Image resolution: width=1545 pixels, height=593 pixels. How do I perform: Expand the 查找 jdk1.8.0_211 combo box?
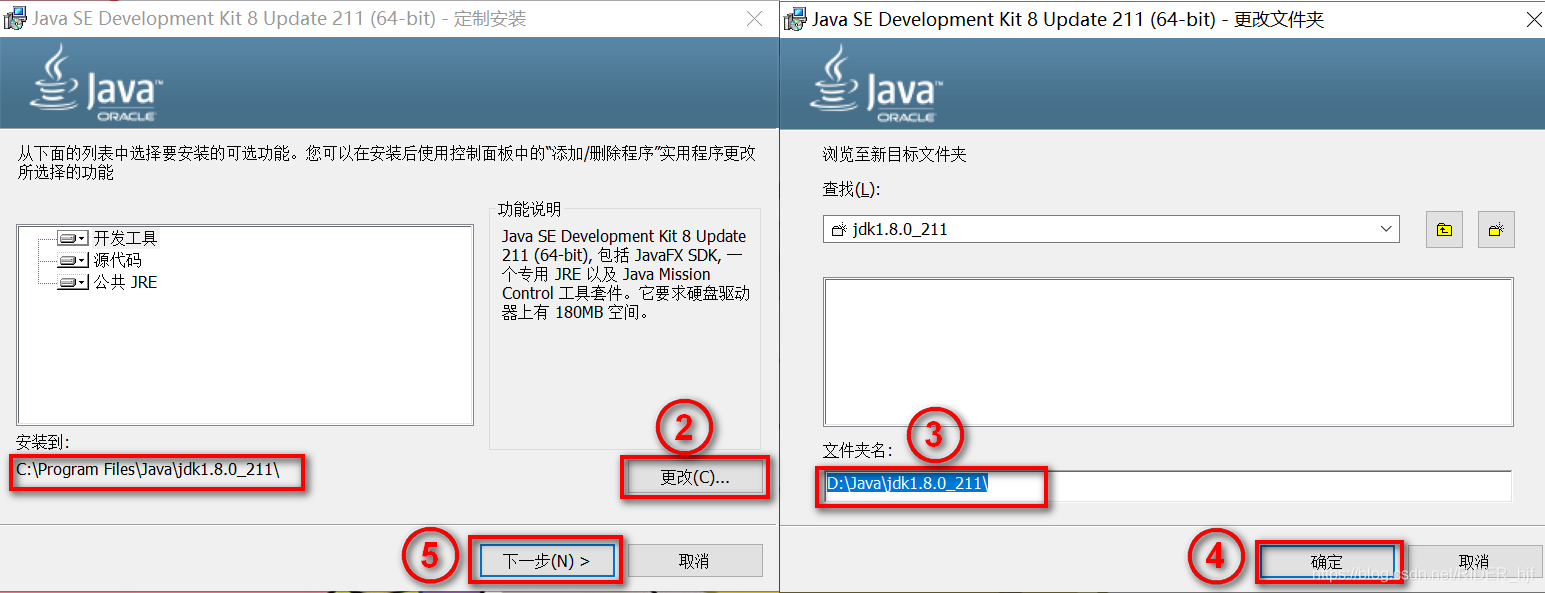[1387, 229]
